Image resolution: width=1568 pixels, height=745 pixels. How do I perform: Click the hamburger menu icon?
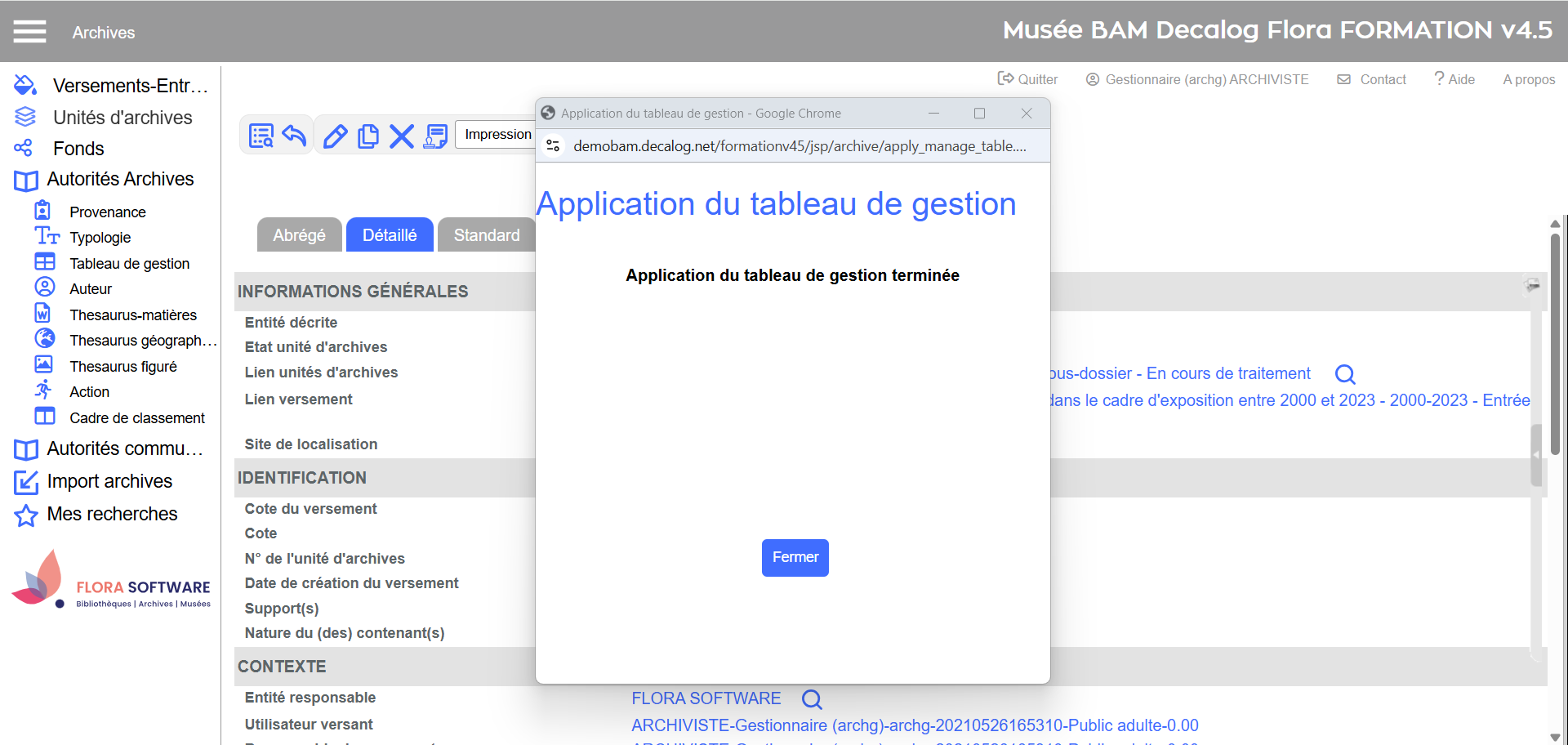[x=29, y=32]
